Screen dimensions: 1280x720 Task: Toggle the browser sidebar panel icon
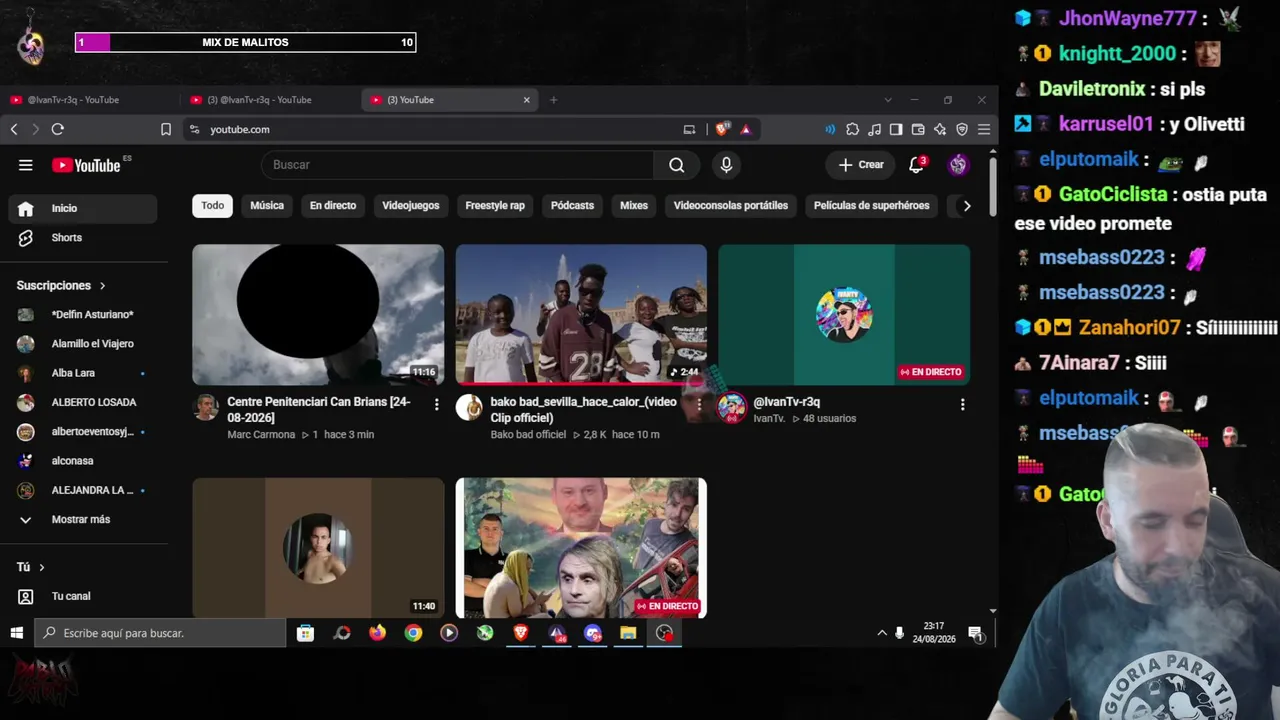point(896,129)
